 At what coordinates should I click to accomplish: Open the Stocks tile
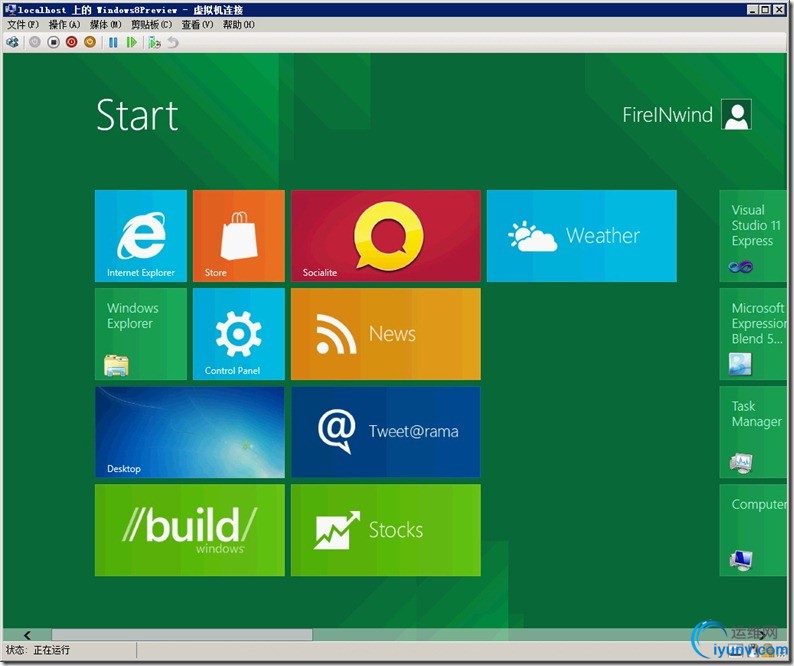pos(386,530)
